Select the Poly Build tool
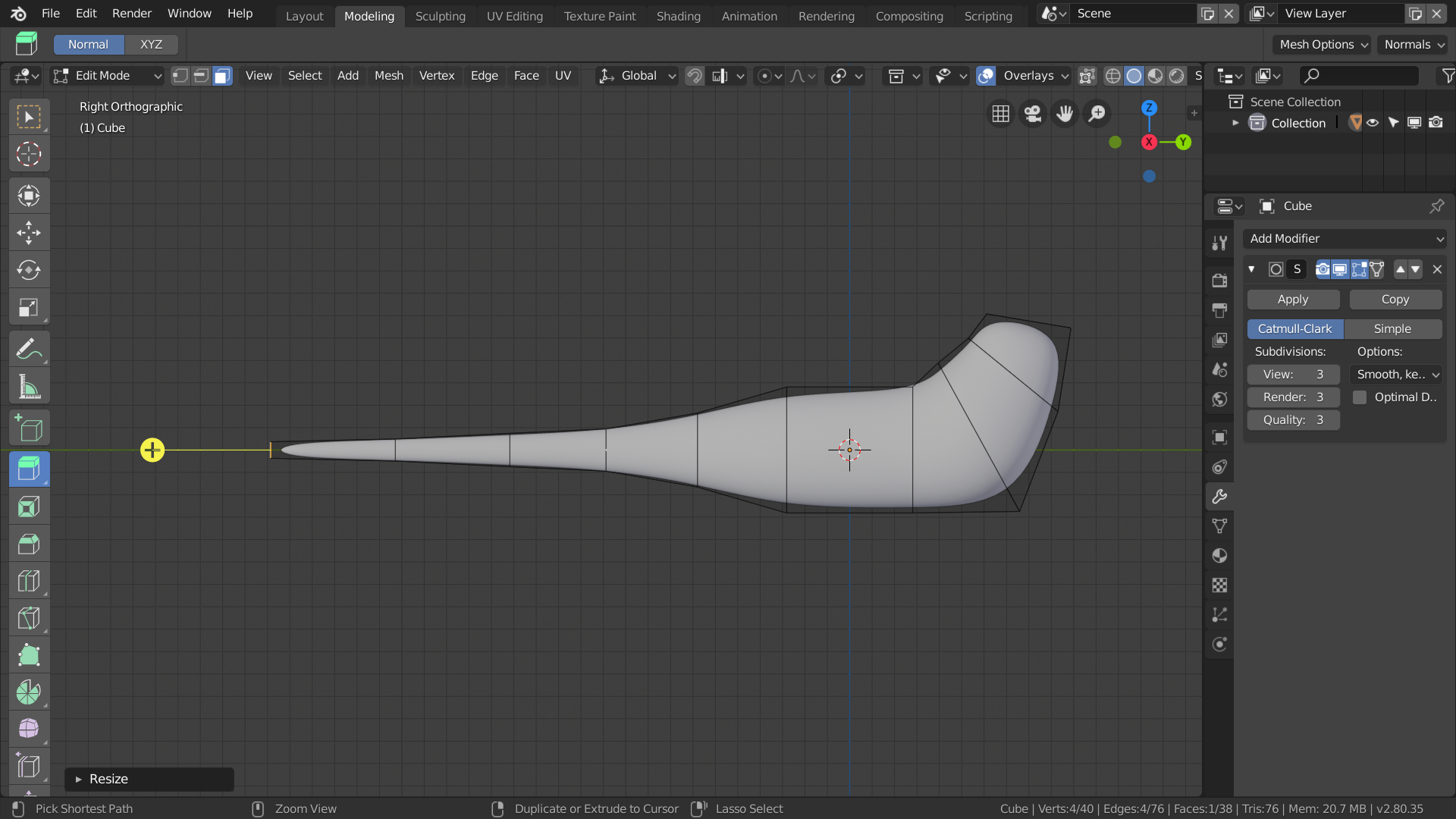 [x=29, y=655]
